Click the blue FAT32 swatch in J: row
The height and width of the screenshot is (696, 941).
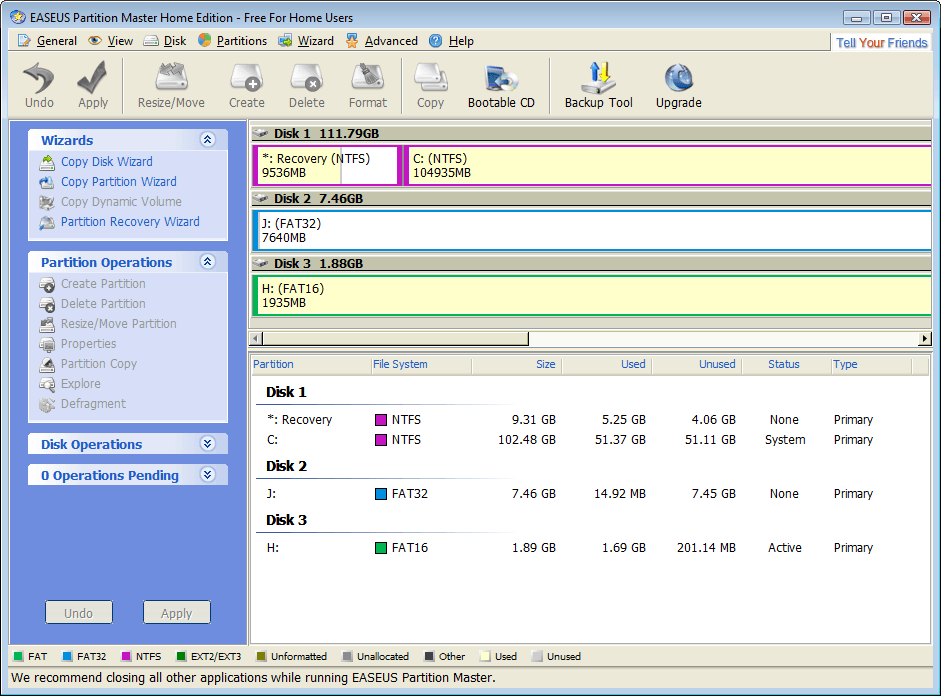click(380, 494)
